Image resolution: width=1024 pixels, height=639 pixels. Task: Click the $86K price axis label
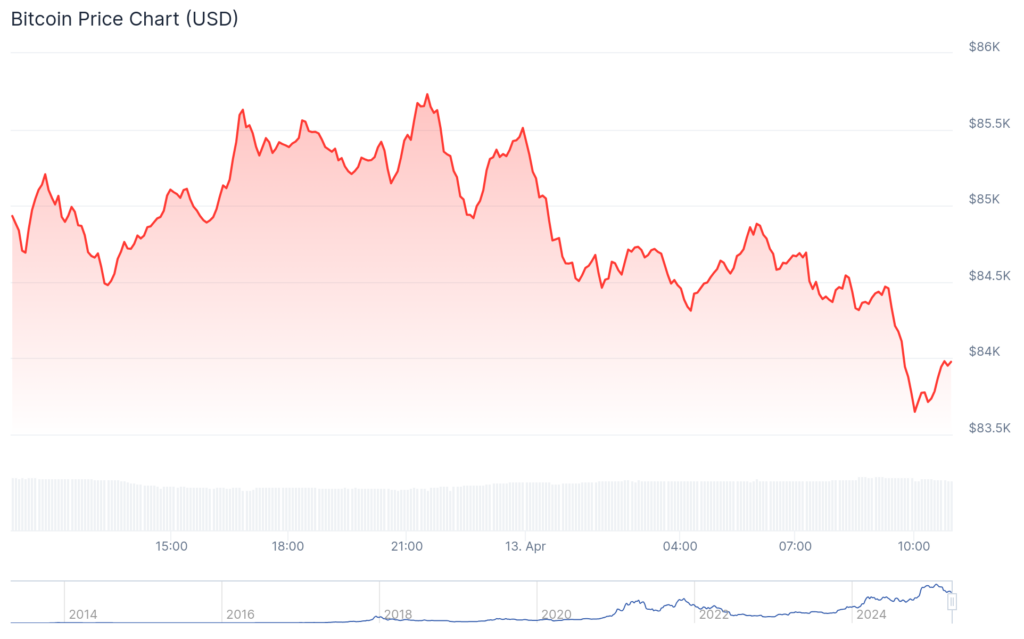click(984, 47)
